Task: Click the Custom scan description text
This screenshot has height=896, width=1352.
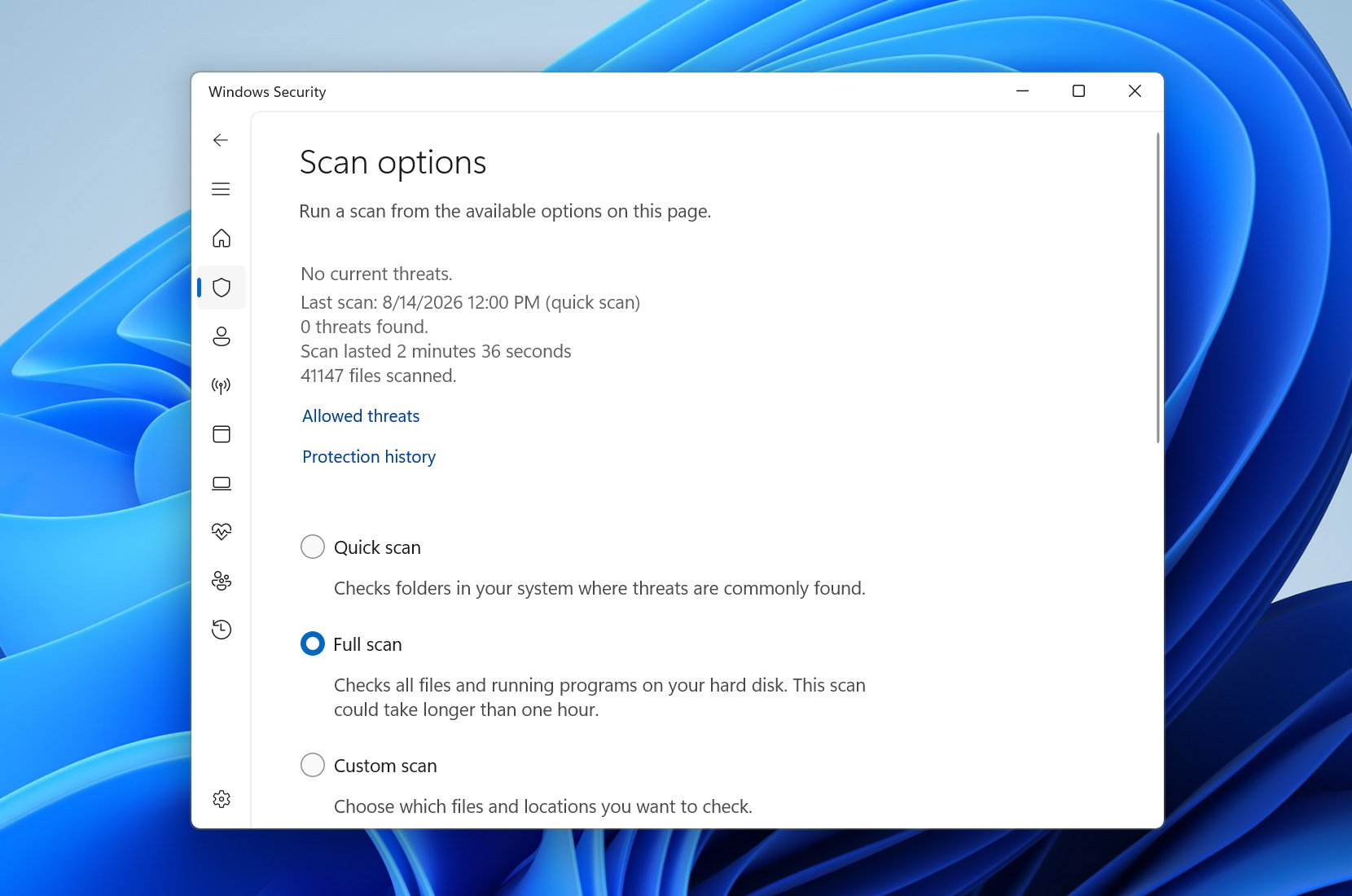Action: tap(543, 807)
